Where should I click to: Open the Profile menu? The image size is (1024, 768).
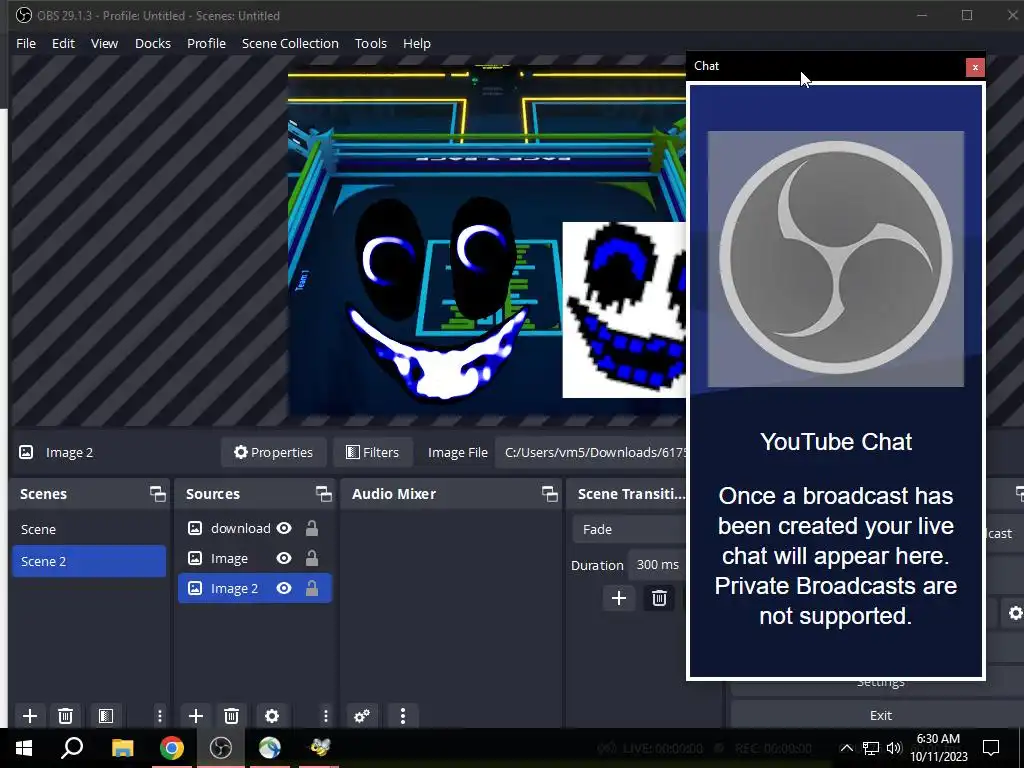(206, 43)
